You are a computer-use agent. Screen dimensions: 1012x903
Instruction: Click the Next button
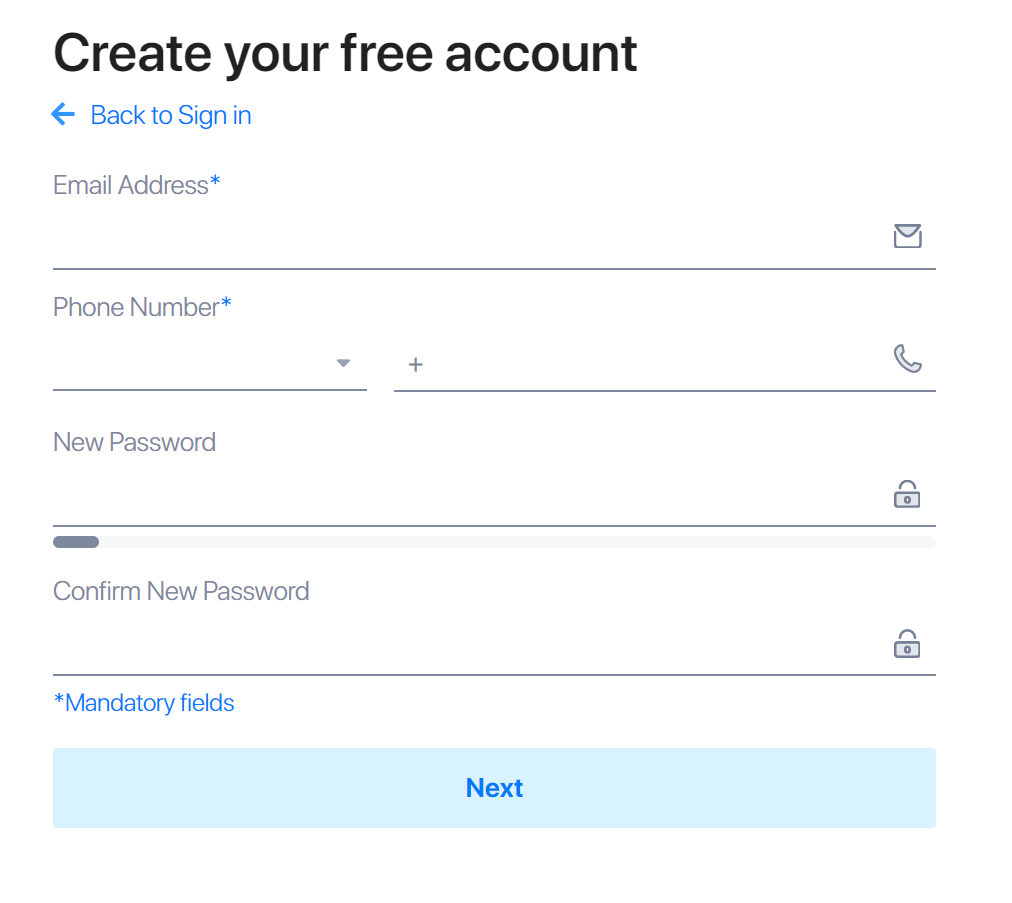tap(494, 788)
